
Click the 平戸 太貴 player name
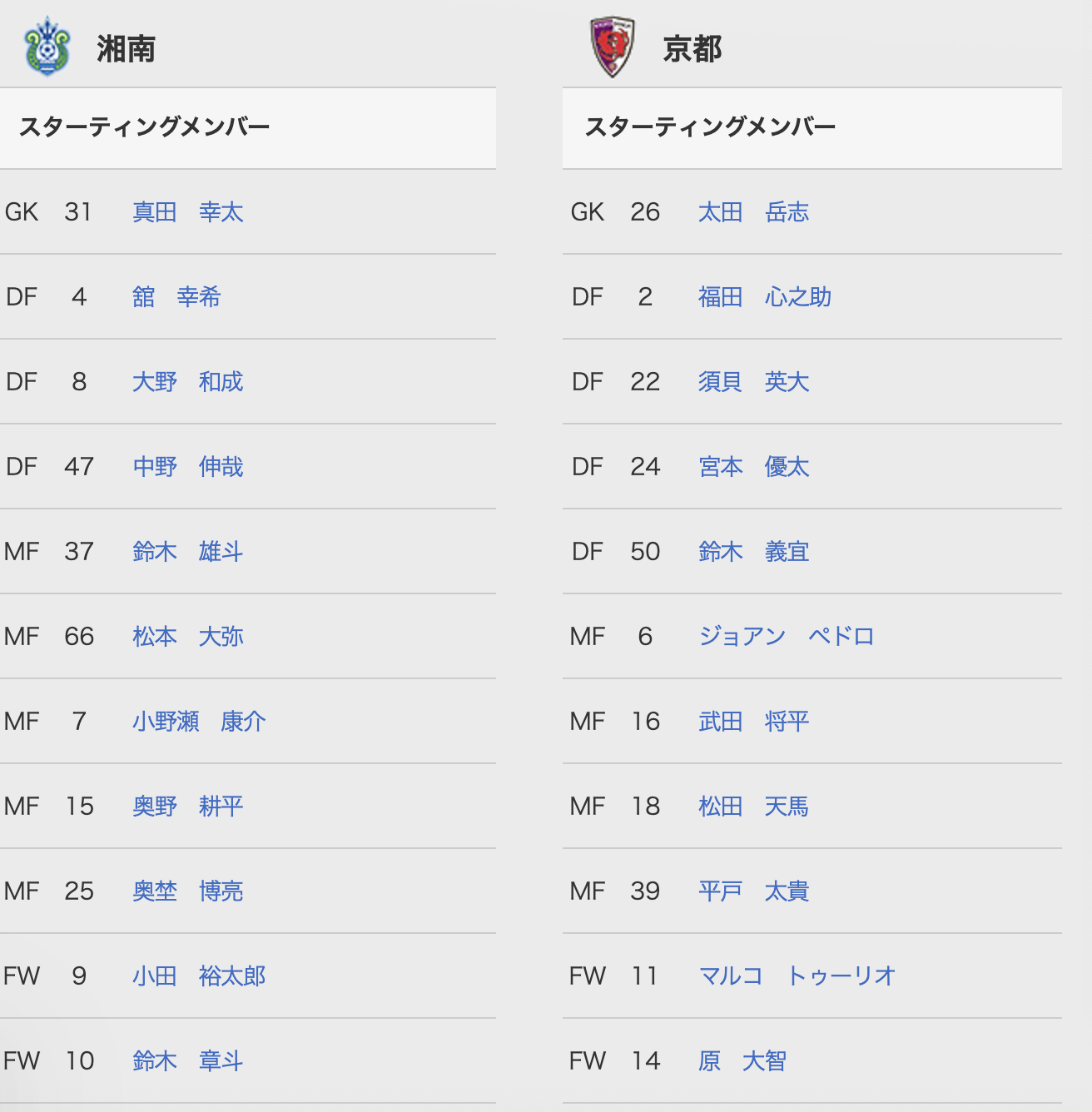pos(753,891)
